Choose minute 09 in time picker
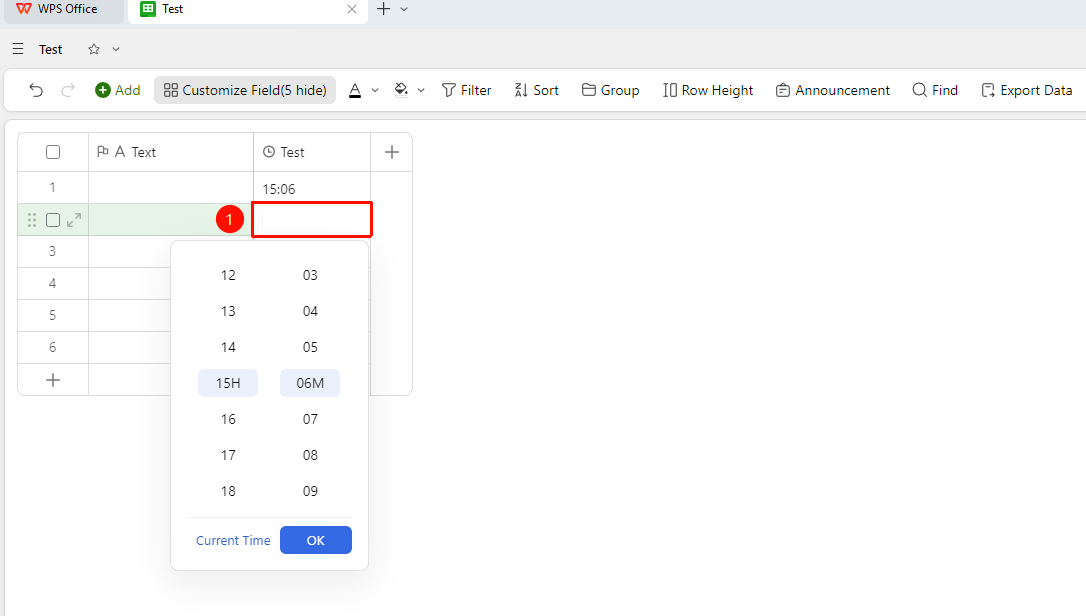Viewport: 1086px width, 616px height. coord(310,491)
